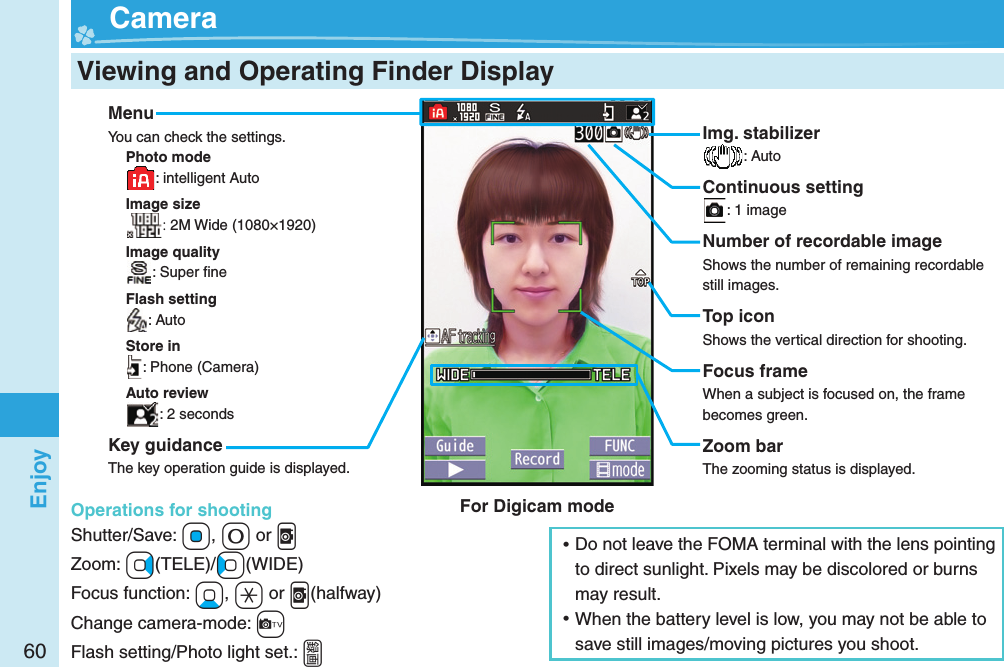Viewport: 1004px width, 667px height.
Task: Click the center key icon after 'Shutter/Save:'
Action: click(x=196, y=536)
